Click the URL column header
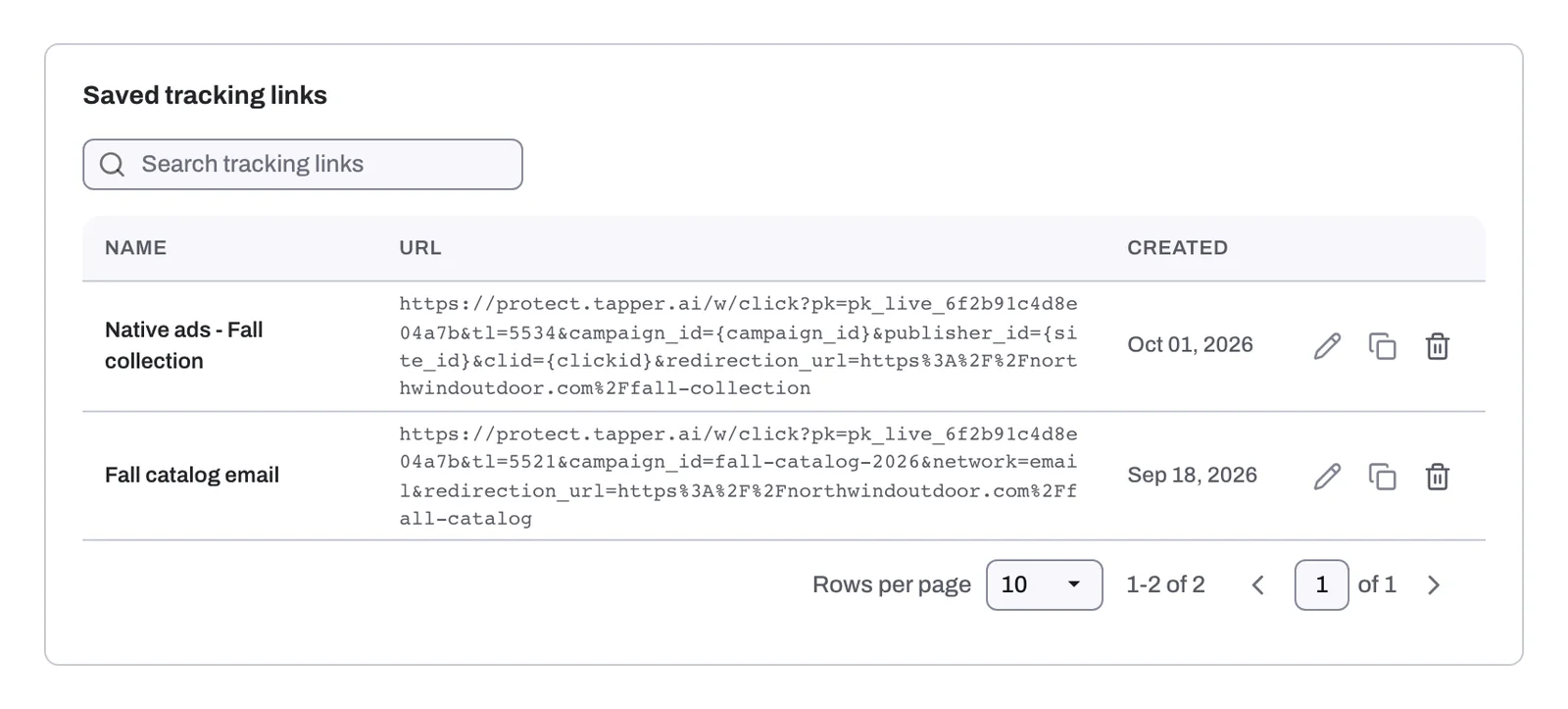 (420, 248)
